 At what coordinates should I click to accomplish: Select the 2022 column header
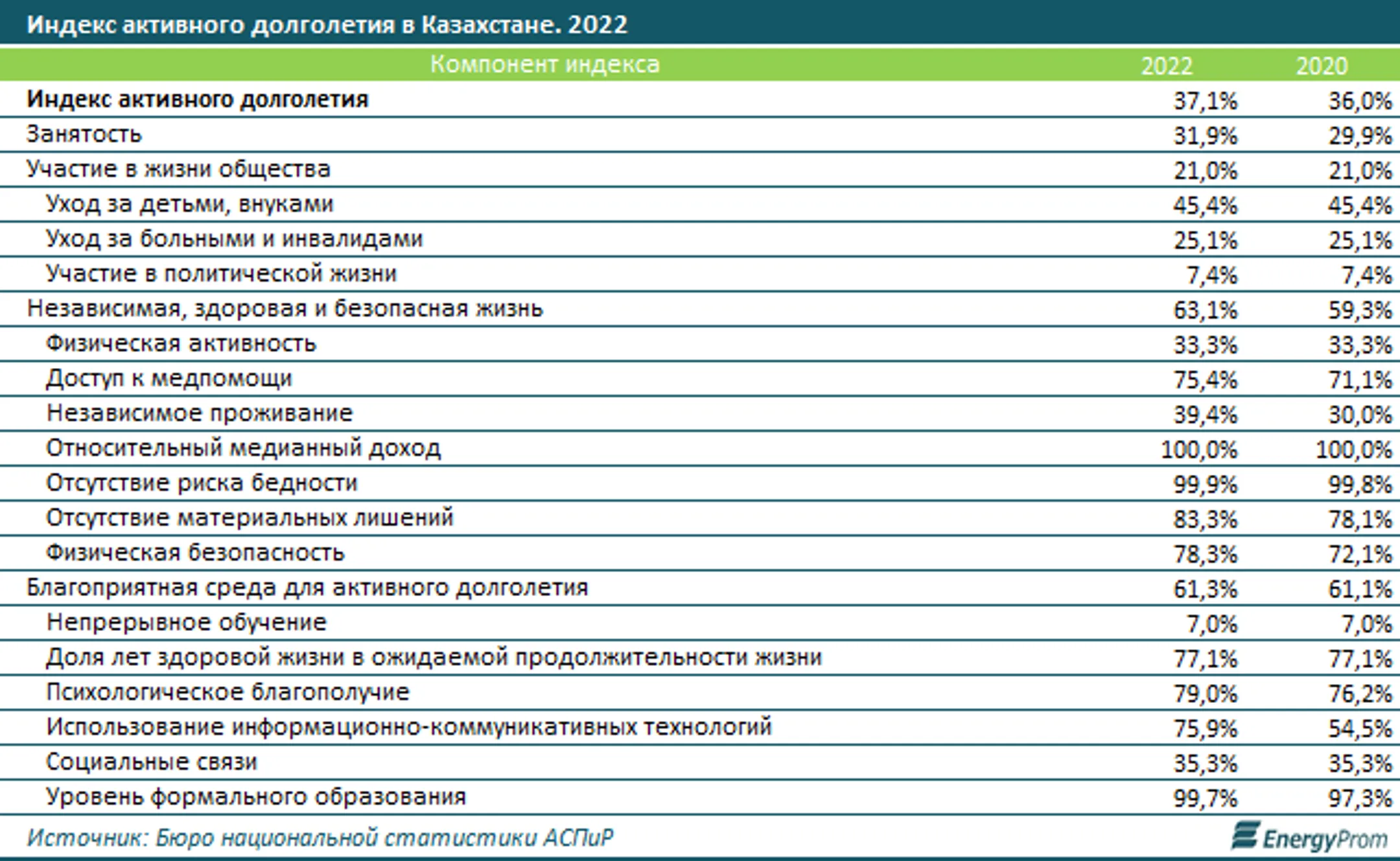[x=1166, y=66]
